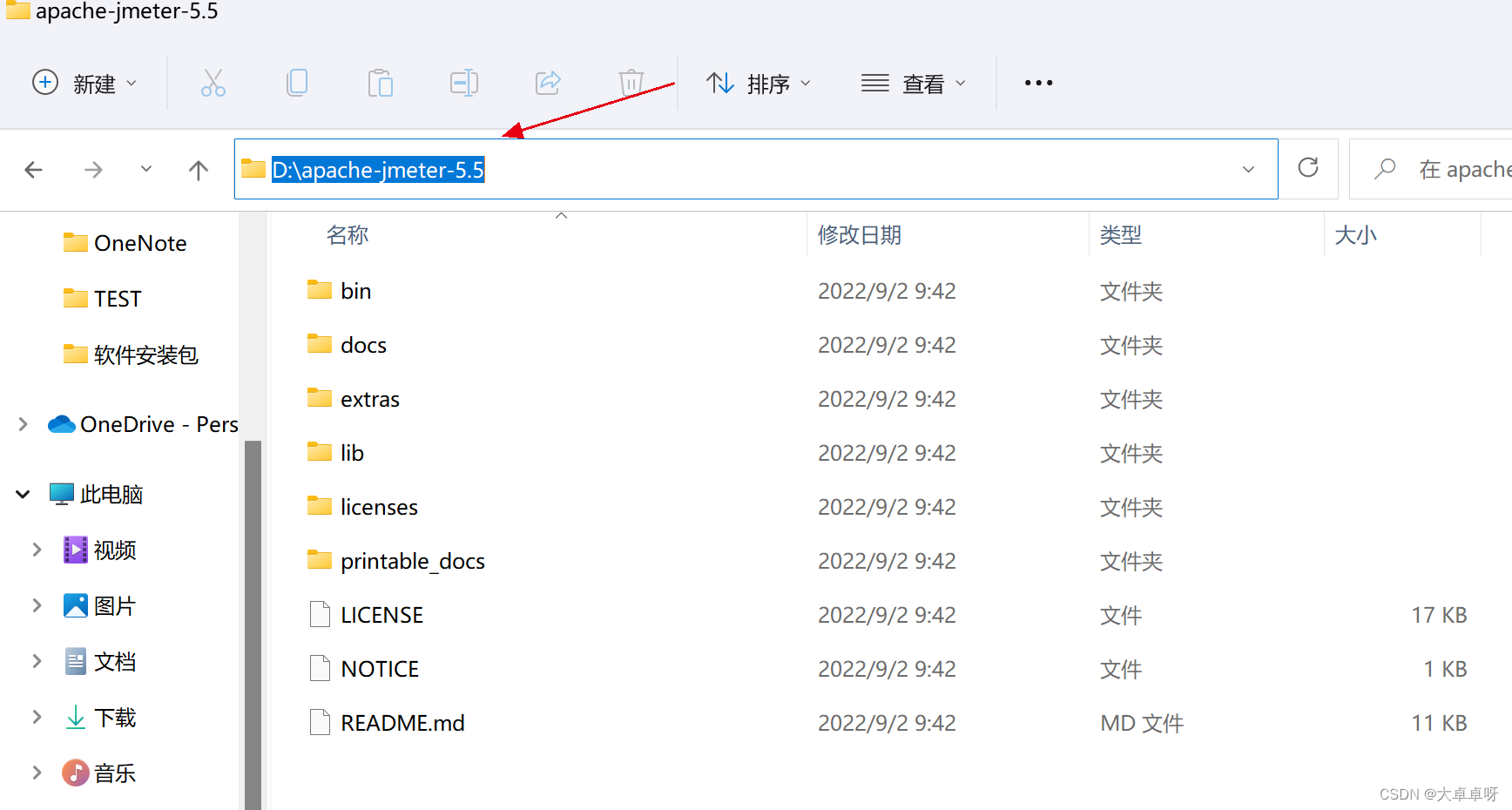Open Downloads (下载) in sidebar
The height and width of the screenshot is (810, 1512).
[99, 717]
